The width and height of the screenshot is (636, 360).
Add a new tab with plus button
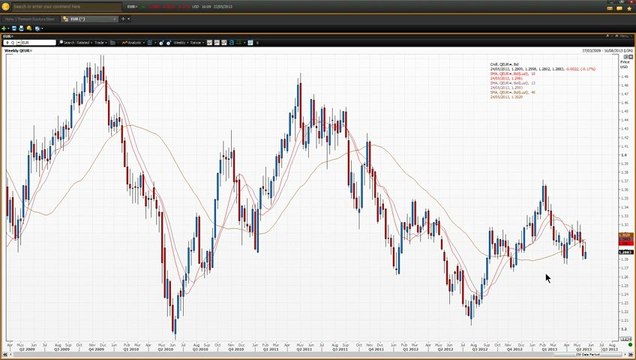[x=123, y=19]
